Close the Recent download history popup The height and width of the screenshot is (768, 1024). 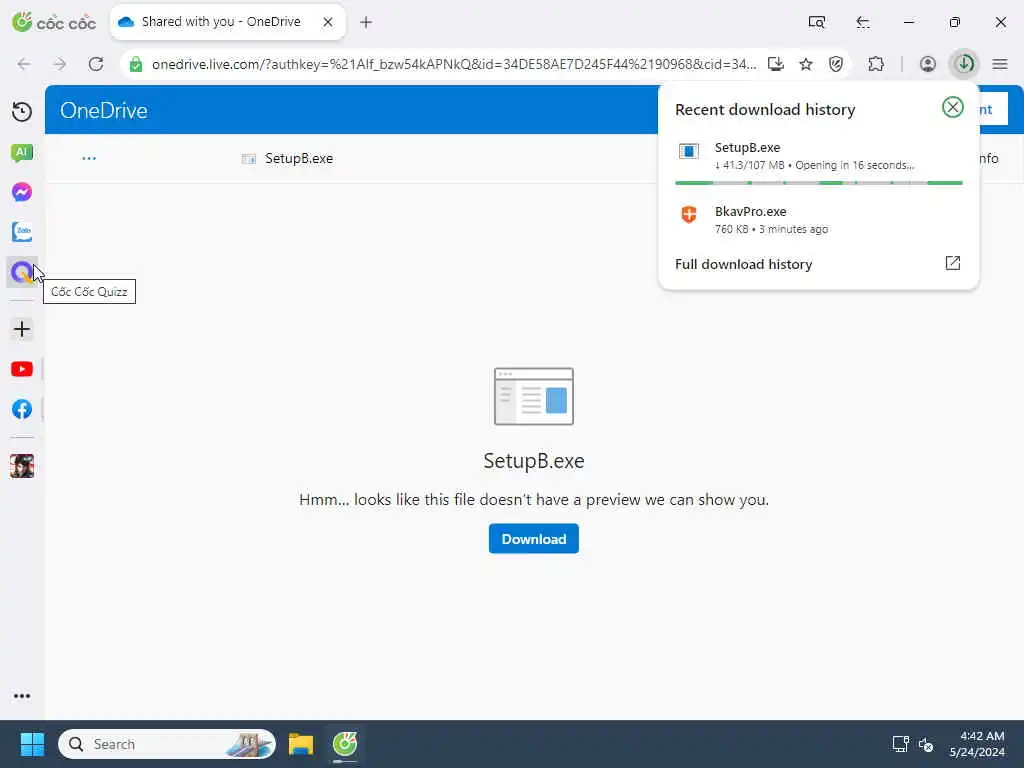click(953, 107)
